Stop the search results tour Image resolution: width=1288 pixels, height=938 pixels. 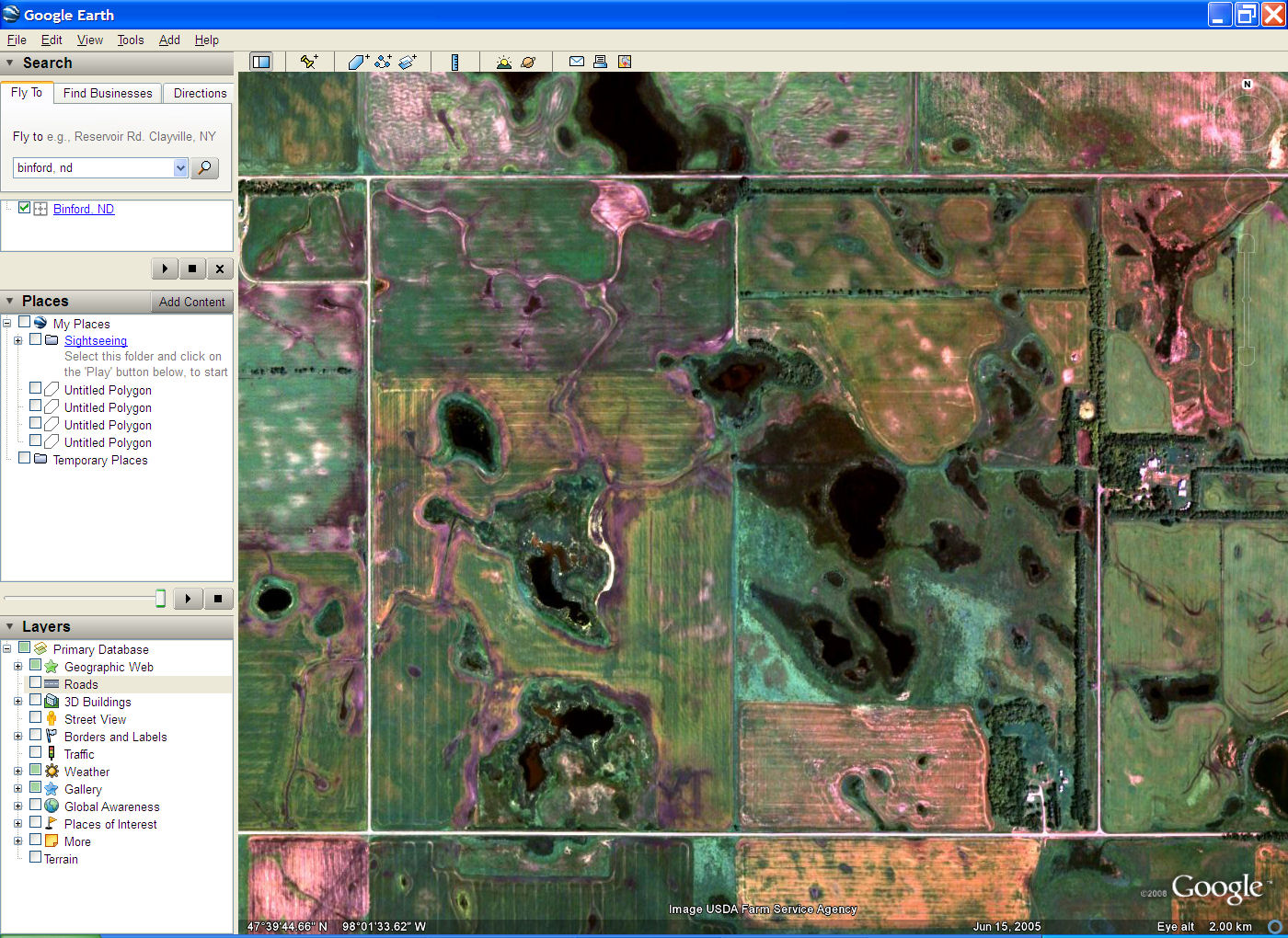(192, 269)
